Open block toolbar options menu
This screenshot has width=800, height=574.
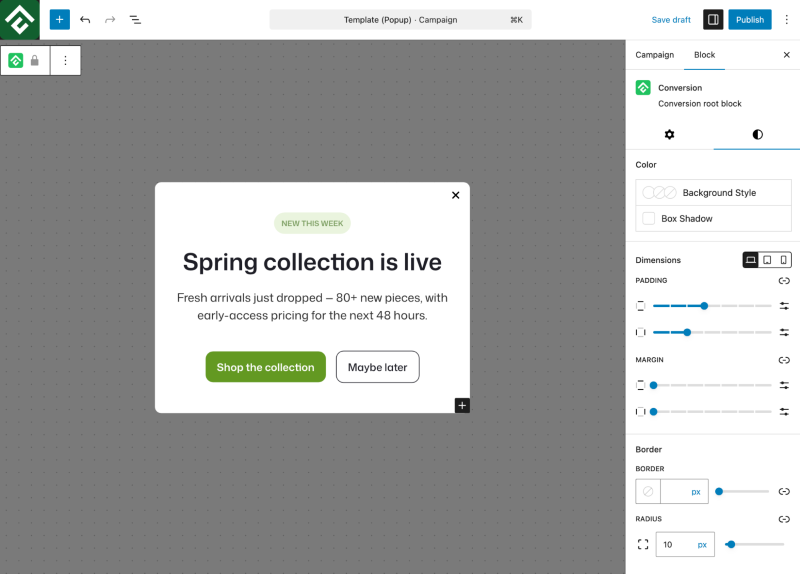pos(65,61)
